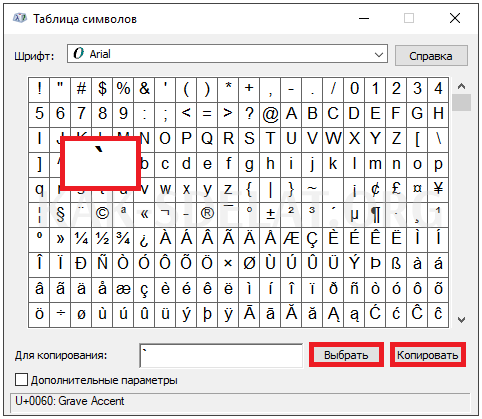
Task: Click the character table scrollbar thumb
Action: 461,102
